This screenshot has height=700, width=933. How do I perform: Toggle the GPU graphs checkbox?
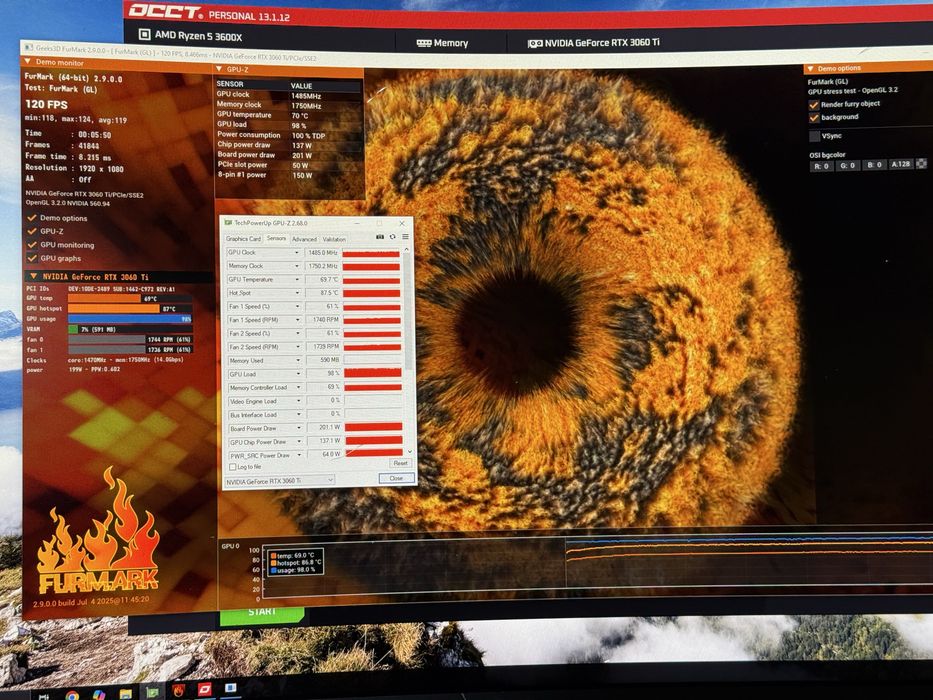click(x=32, y=258)
